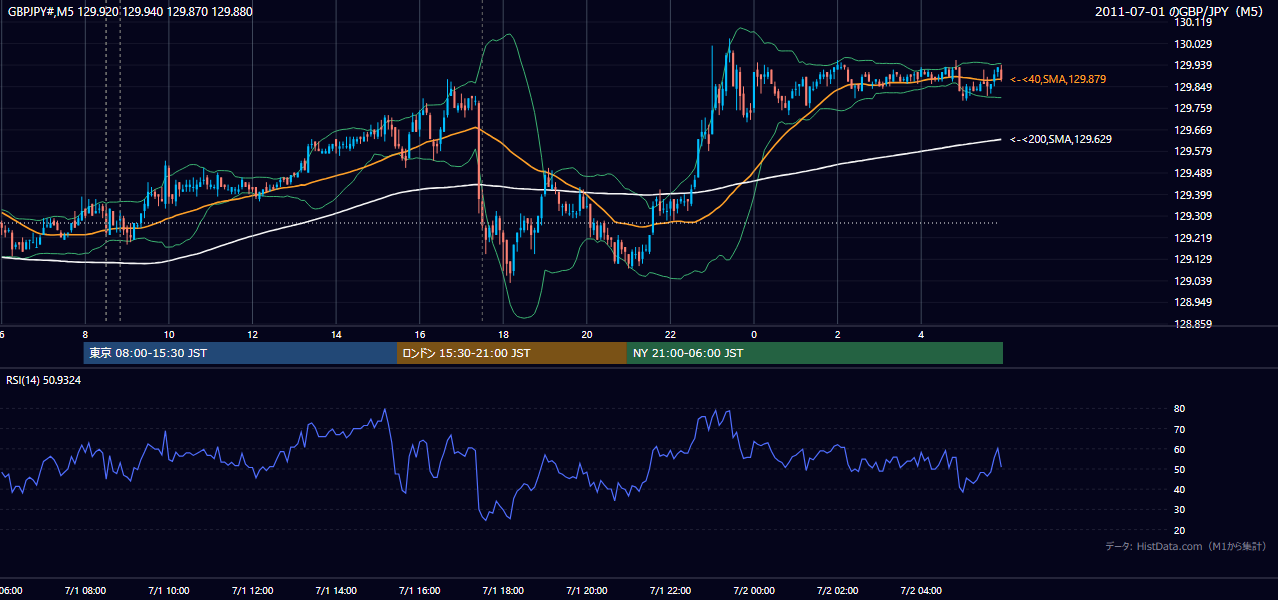Click the RSI 40 level label

tap(1179, 489)
